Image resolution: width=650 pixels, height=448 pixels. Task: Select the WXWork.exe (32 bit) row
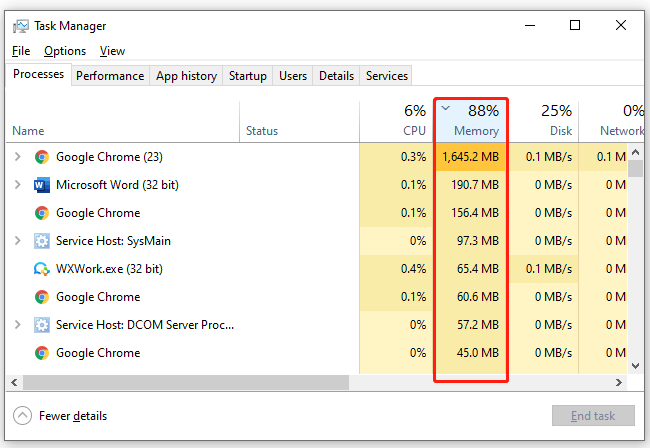pos(316,269)
